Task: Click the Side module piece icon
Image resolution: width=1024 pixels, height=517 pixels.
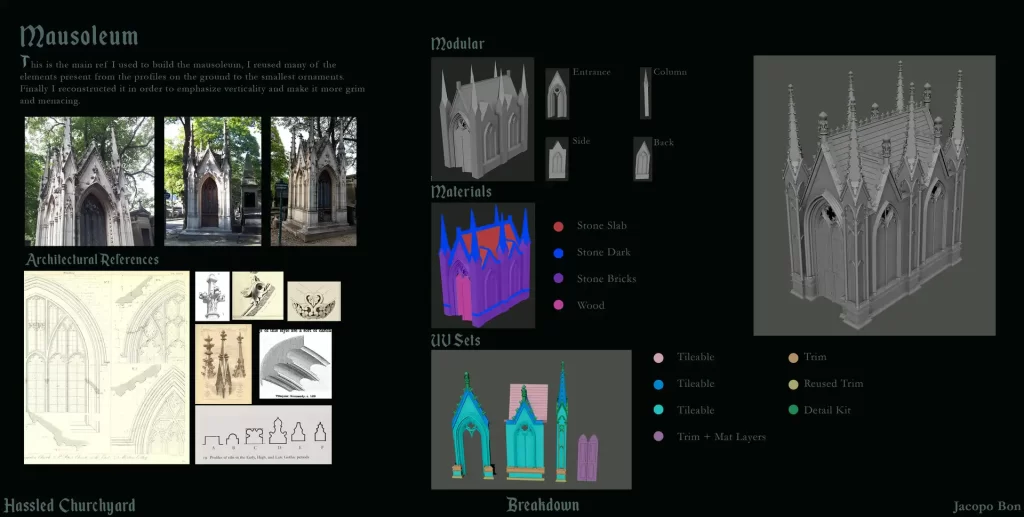Action: click(557, 160)
